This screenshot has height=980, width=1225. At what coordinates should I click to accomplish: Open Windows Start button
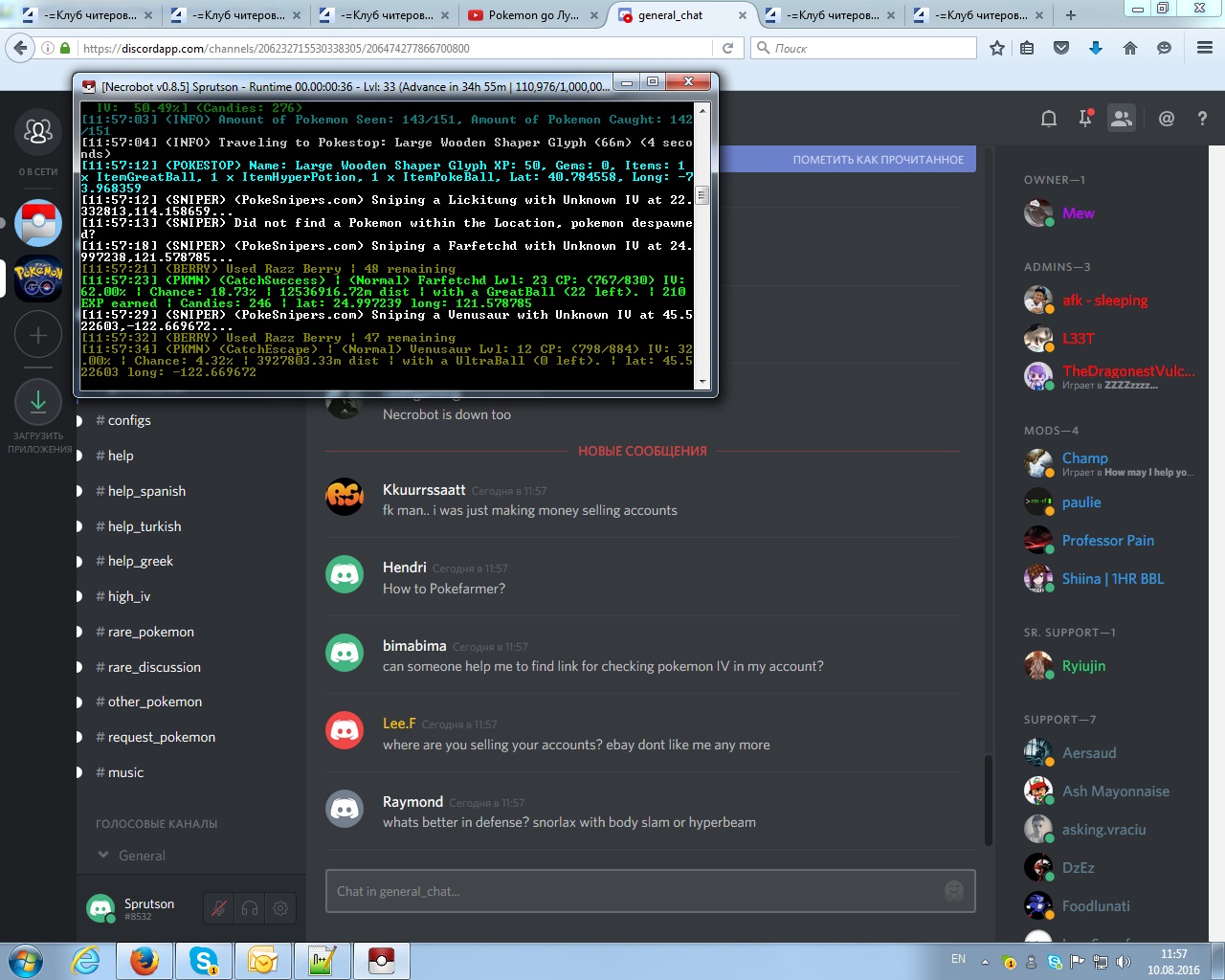pos(26,960)
